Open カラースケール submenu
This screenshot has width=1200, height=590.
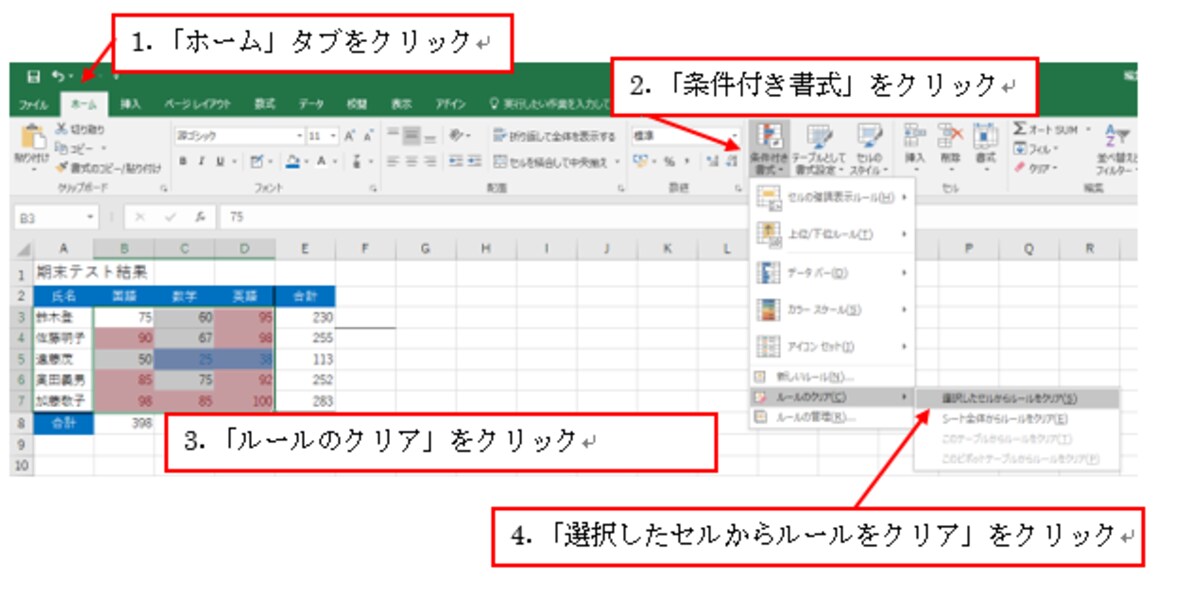pyautogui.click(x=832, y=310)
